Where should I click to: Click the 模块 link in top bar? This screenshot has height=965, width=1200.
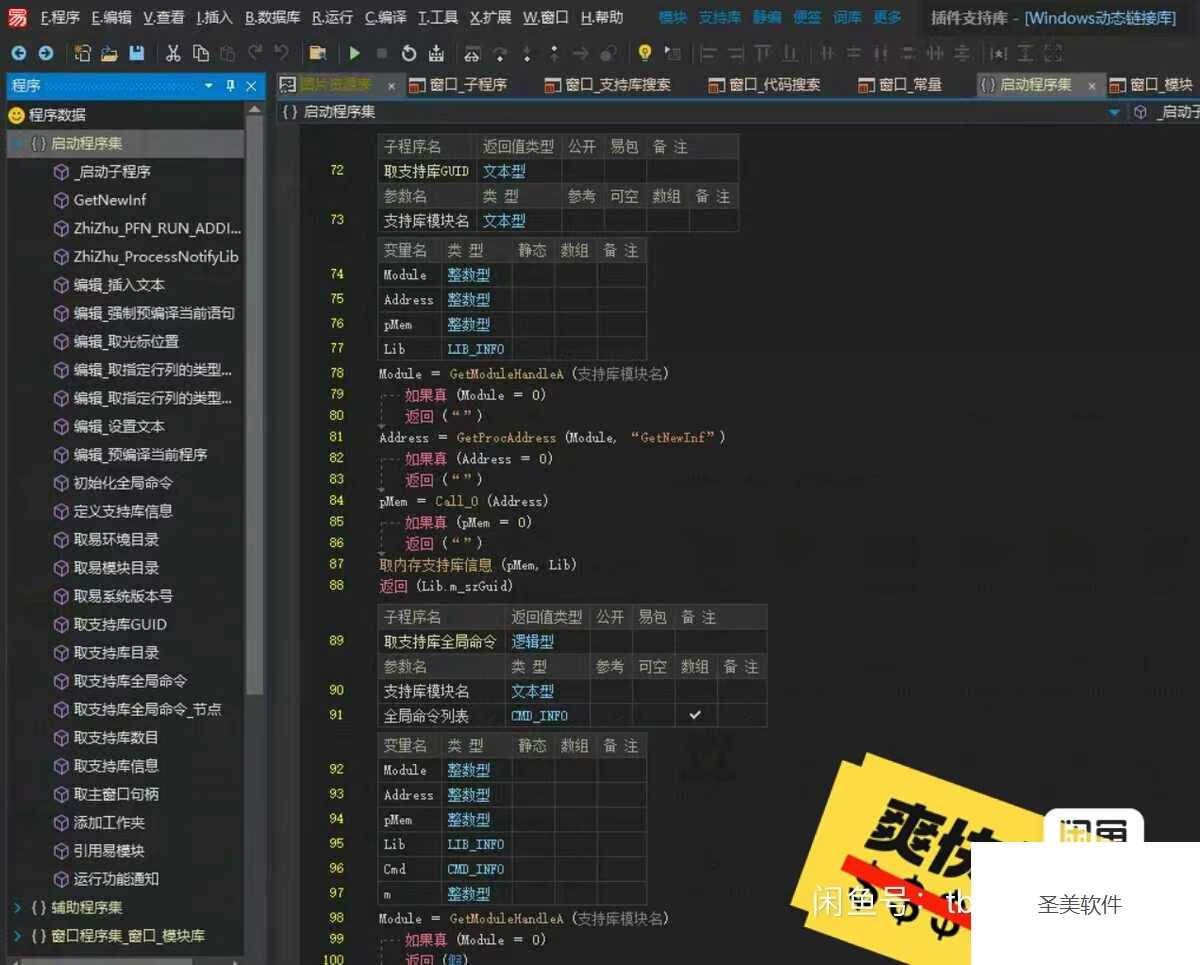pos(673,17)
